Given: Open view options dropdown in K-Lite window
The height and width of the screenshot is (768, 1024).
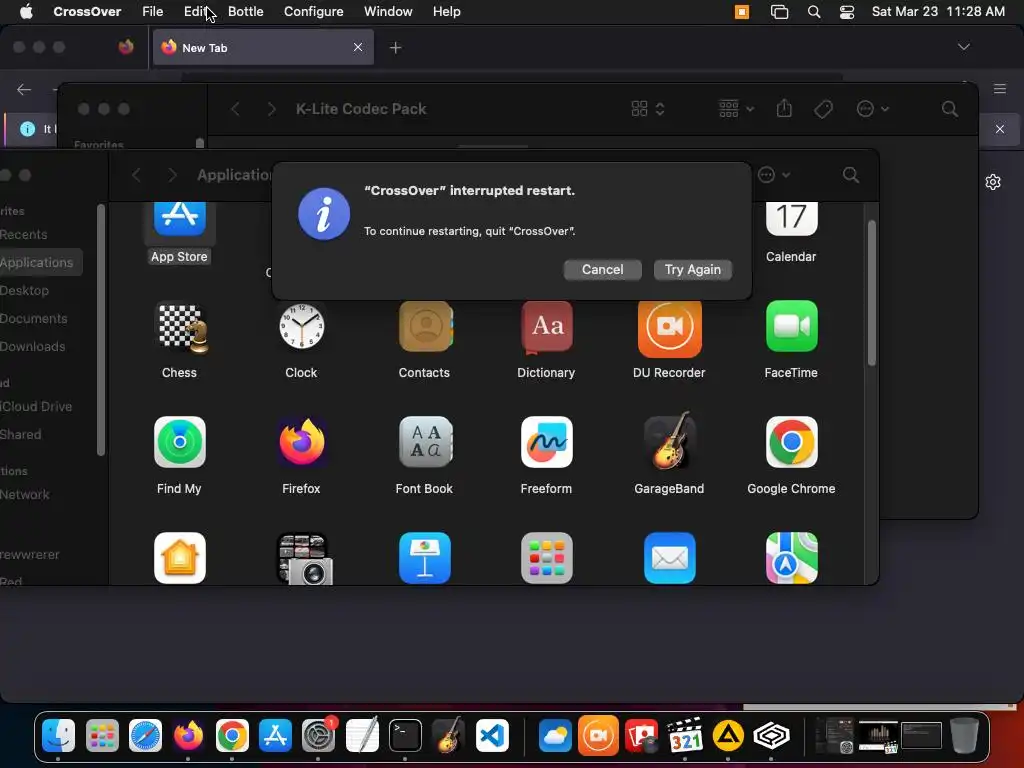Looking at the screenshot, I should coord(648,109).
